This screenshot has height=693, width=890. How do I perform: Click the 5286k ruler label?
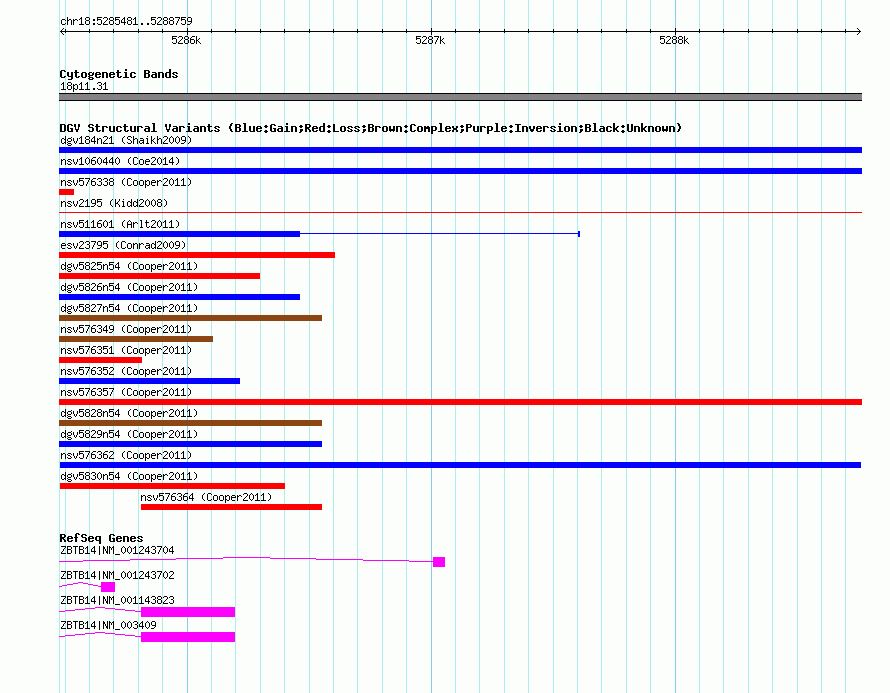click(186, 40)
